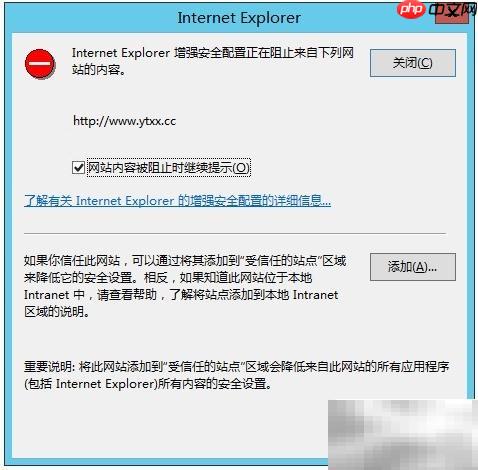Screen dimensions: 478x470
Task: Click the 中文网 watermark text
Action: [x=453, y=9]
